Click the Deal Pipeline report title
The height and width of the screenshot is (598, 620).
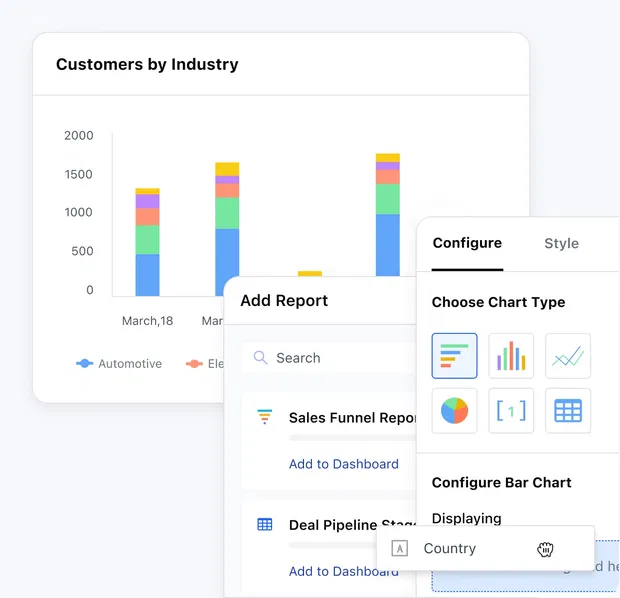click(x=352, y=525)
